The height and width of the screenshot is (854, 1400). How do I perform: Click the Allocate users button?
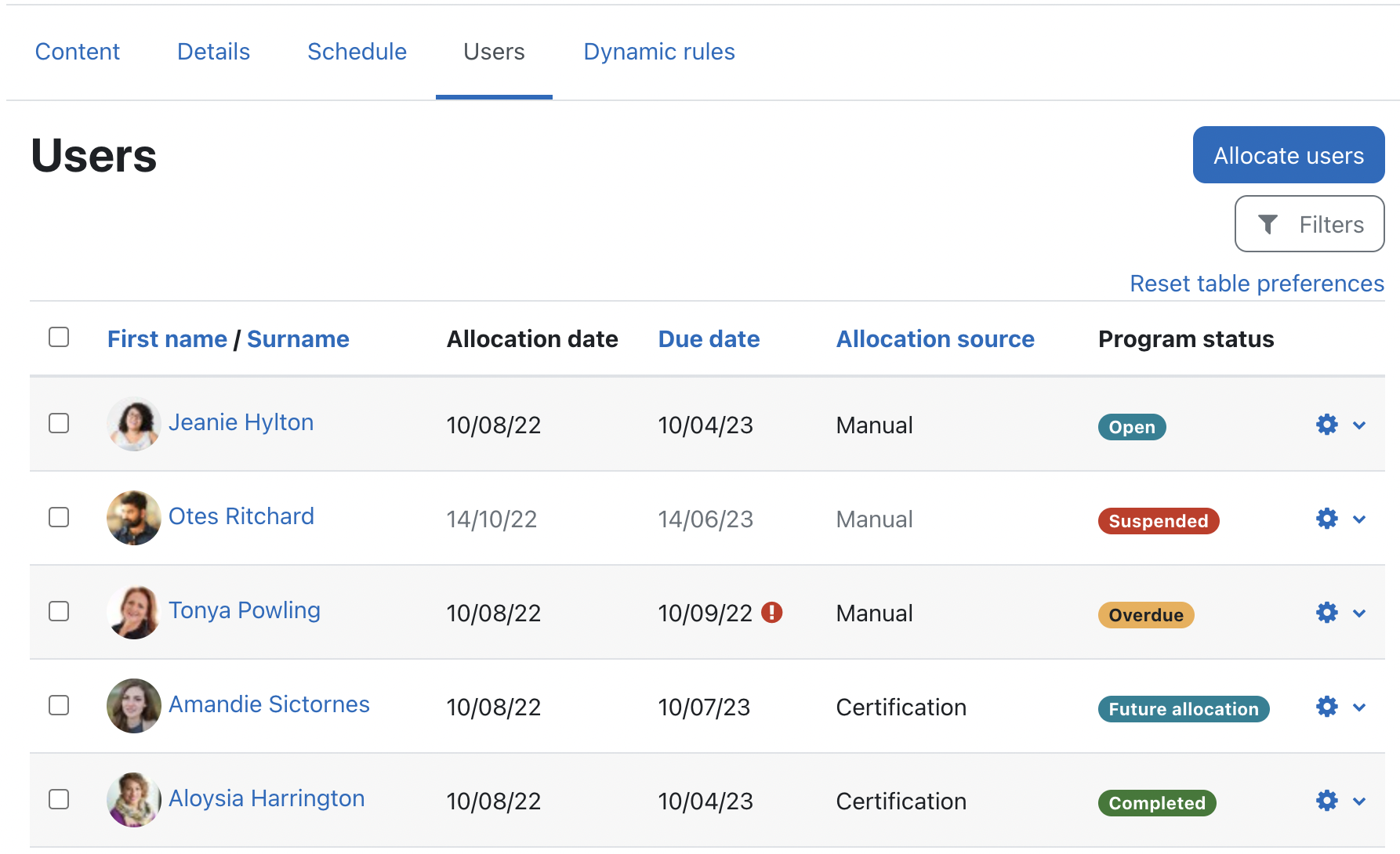(1288, 155)
